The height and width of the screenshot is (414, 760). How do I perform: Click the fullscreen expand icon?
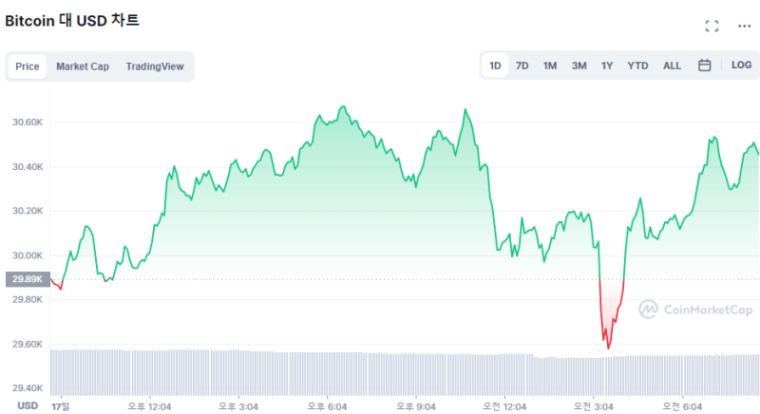pyautogui.click(x=712, y=26)
